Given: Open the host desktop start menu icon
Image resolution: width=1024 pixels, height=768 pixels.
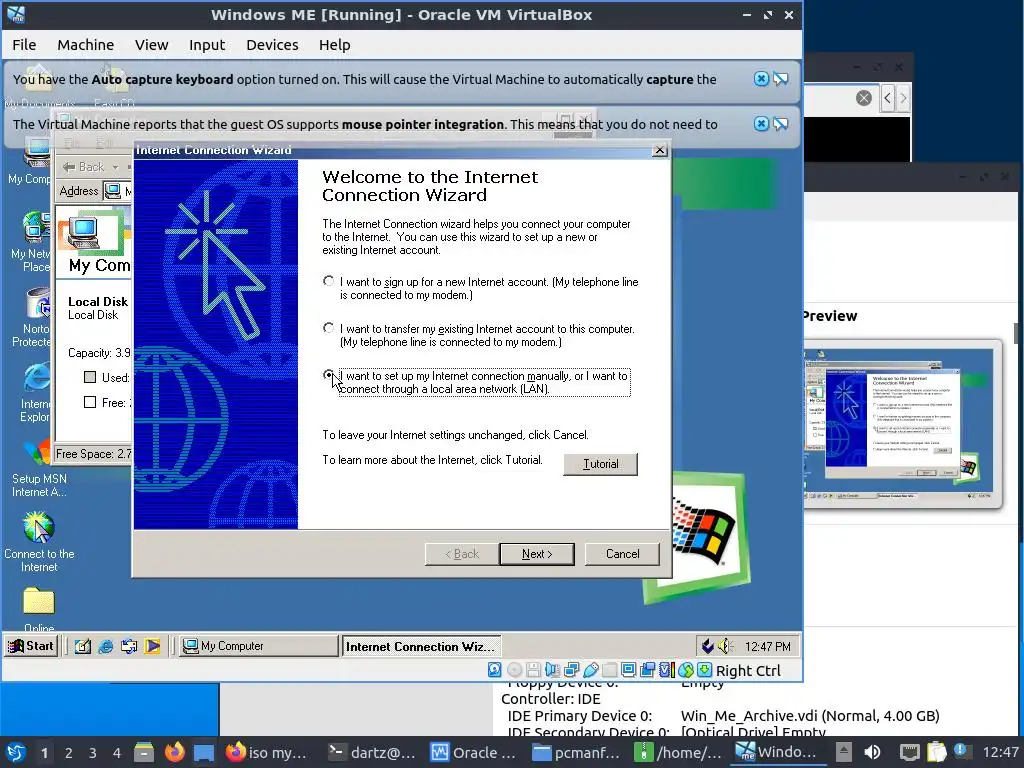Looking at the screenshot, I should tap(16, 752).
